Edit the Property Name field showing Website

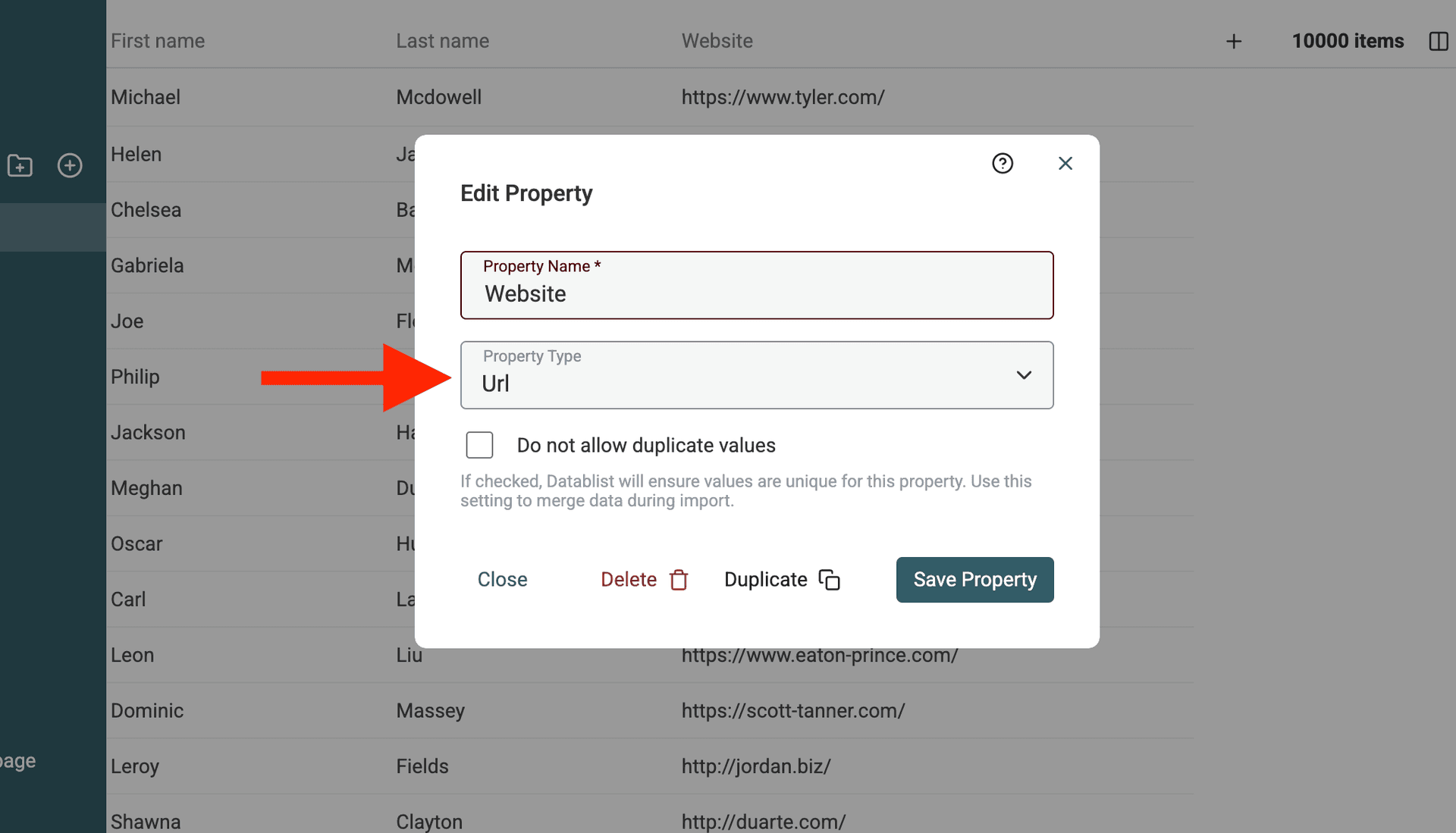[757, 293]
